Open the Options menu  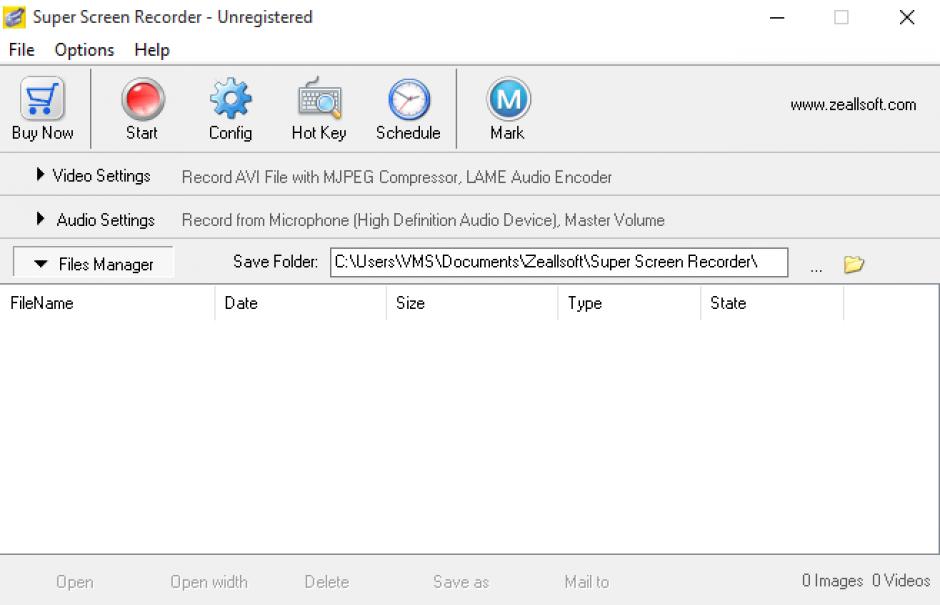point(84,50)
